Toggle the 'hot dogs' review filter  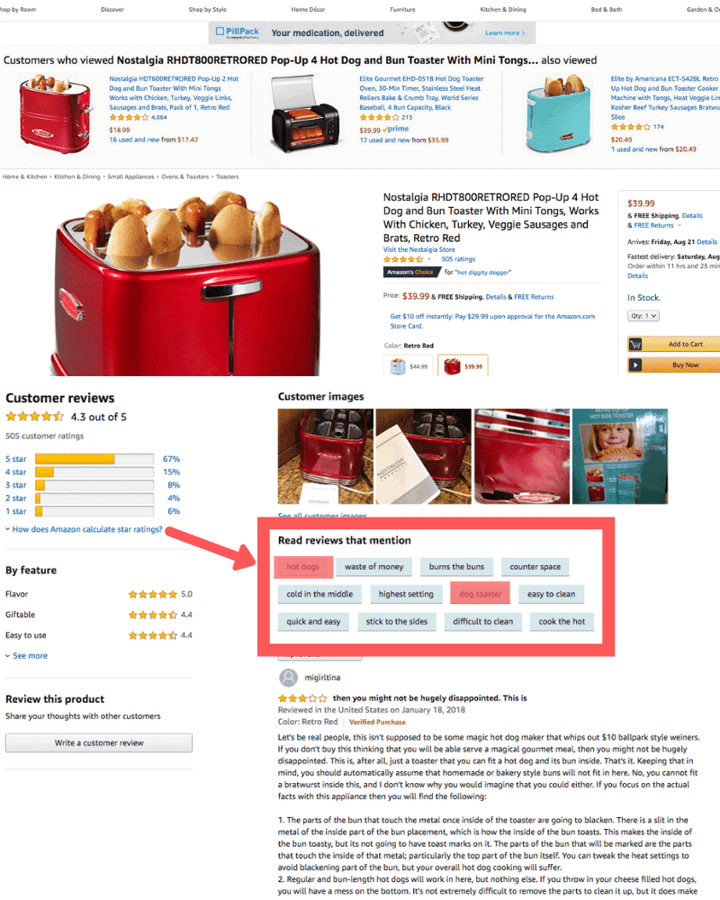[303, 567]
